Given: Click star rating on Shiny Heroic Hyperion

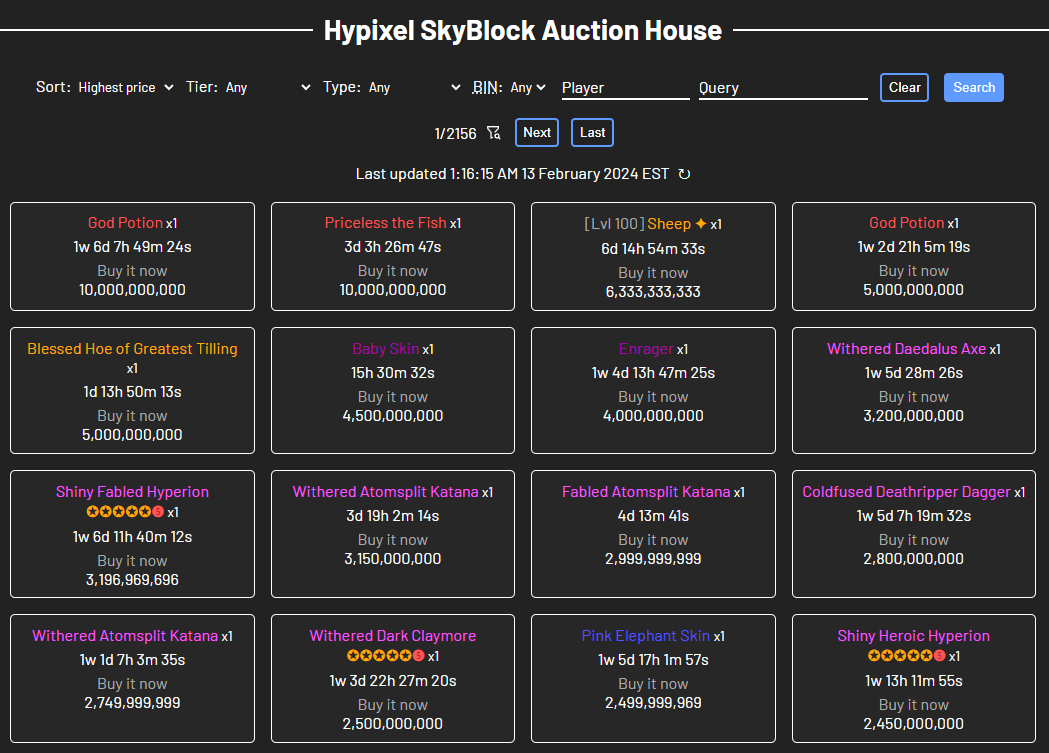Looking at the screenshot, I should pos(907,655).
